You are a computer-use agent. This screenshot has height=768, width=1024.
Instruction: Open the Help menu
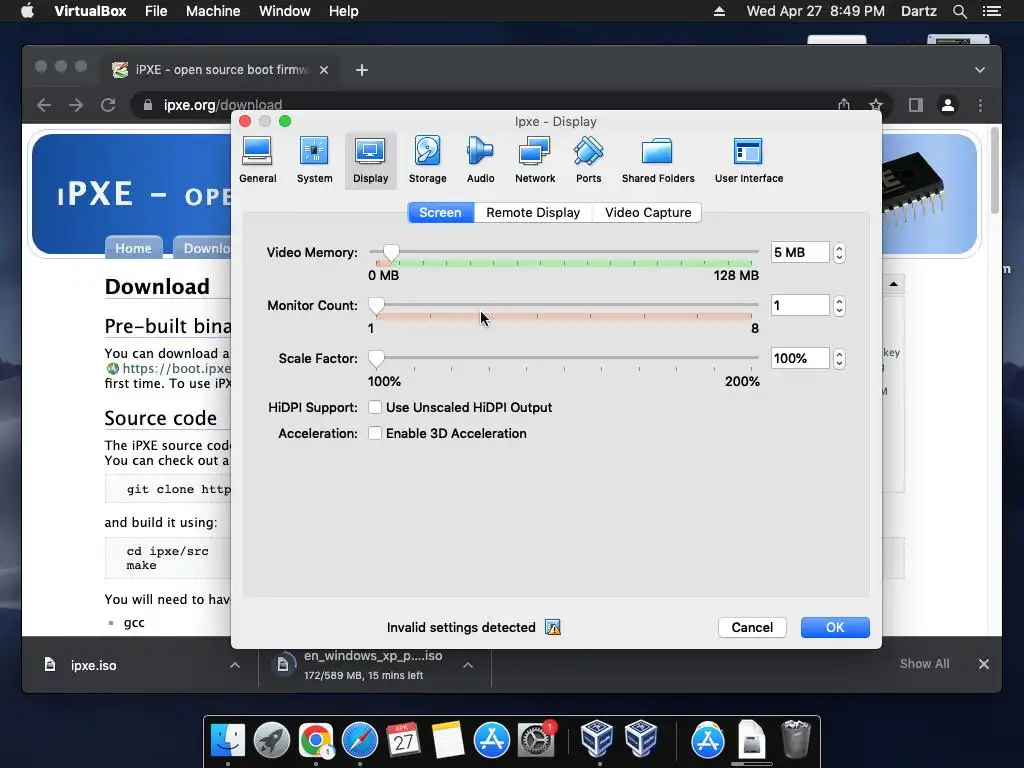[344, 11]
